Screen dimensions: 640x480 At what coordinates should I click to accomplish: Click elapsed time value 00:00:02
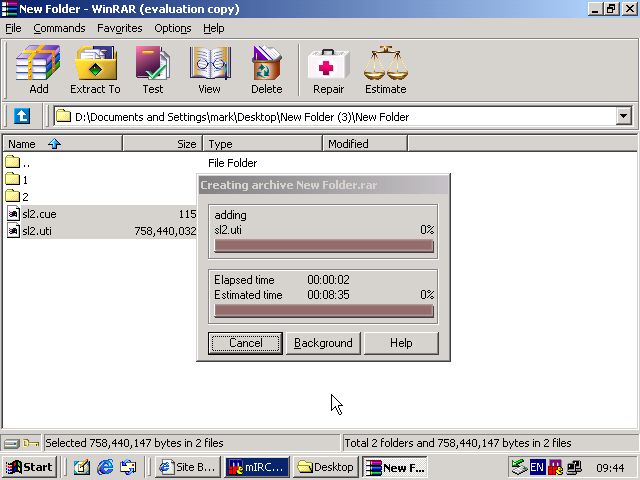tap(328, 280)
